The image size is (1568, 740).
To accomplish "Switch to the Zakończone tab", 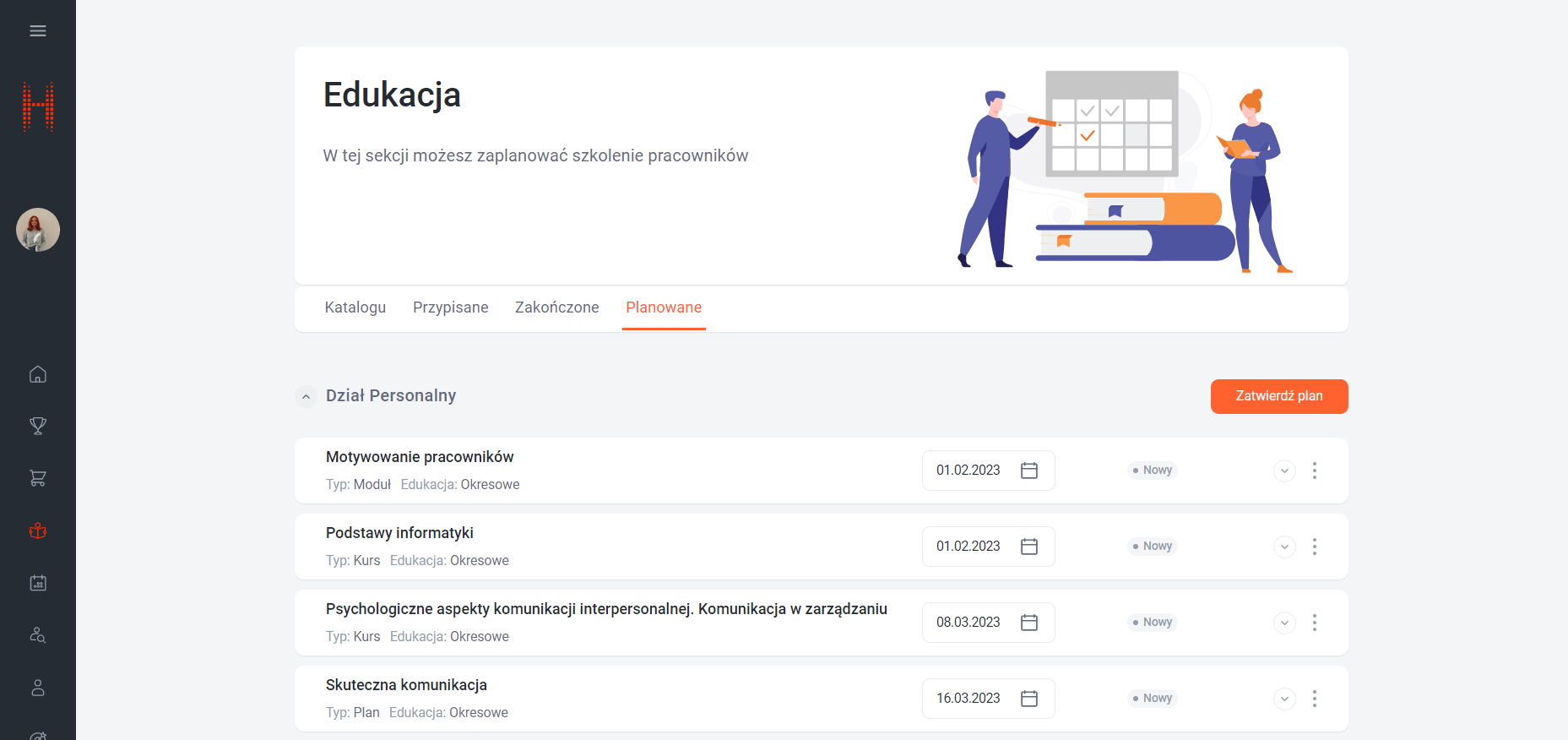I will click(556, 307).
